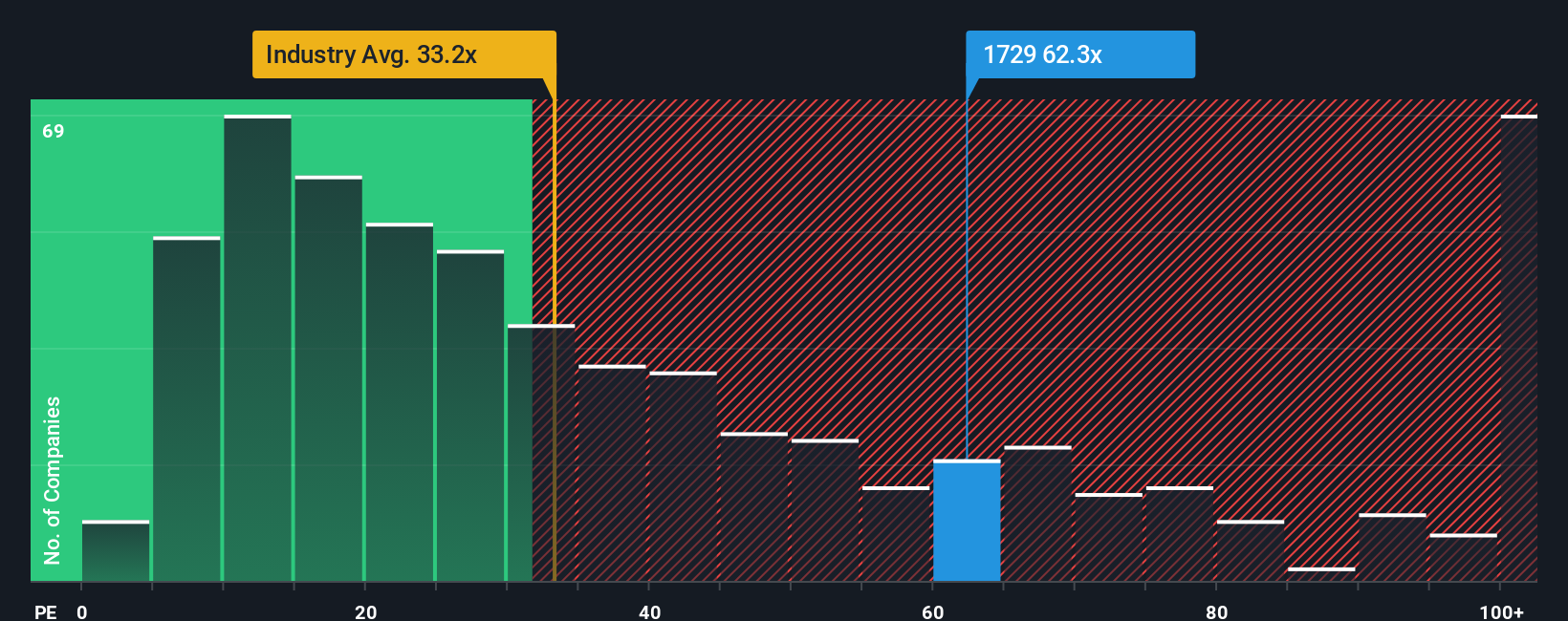Click the bar at PE 65-70
This screenshot has height=621, width=1568.
[1037, 514]
